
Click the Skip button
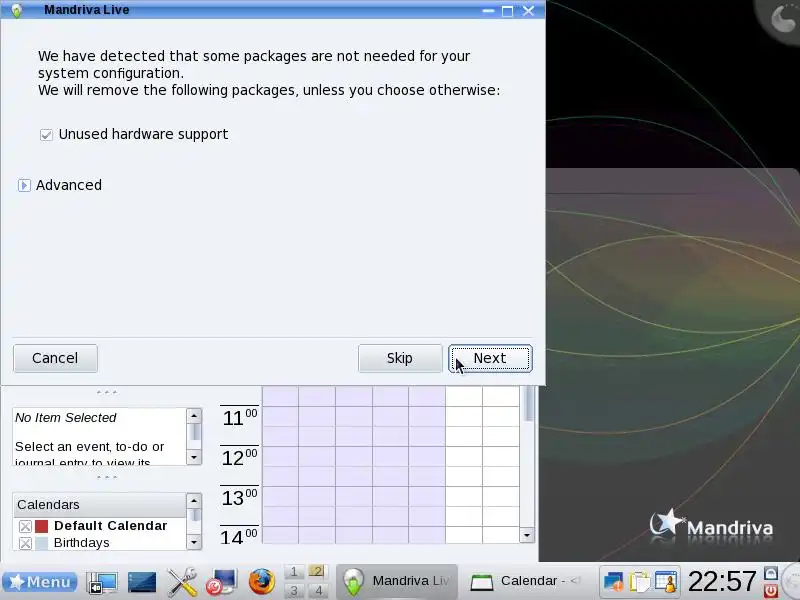[400, 358]
